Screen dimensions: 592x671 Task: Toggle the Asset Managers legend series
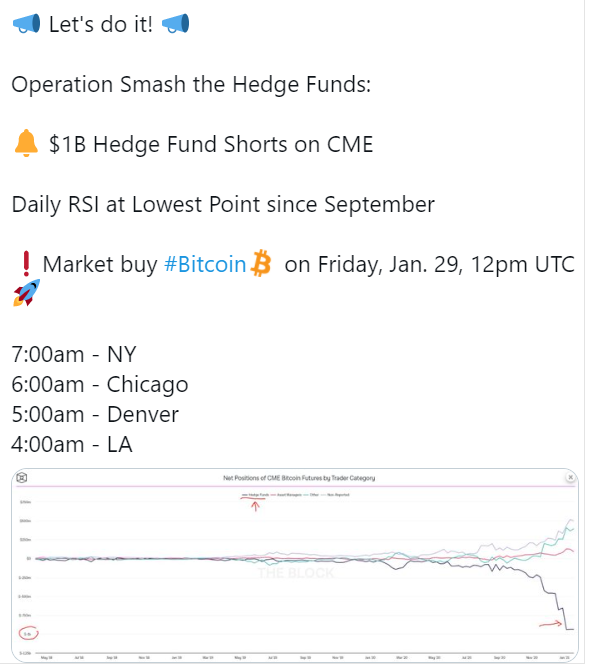click(x=286, y=495)
